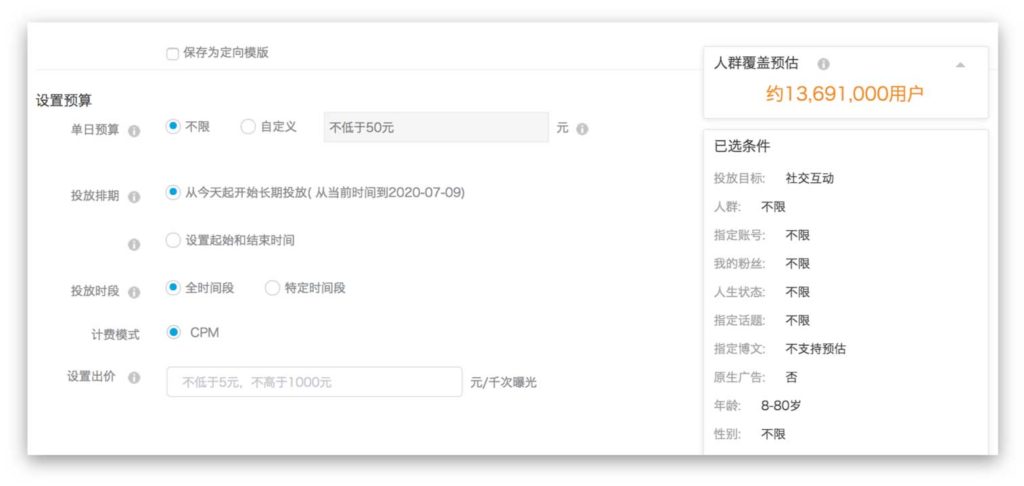Click info icon left of 设置起始和结束时间

[x=134, y=244]
